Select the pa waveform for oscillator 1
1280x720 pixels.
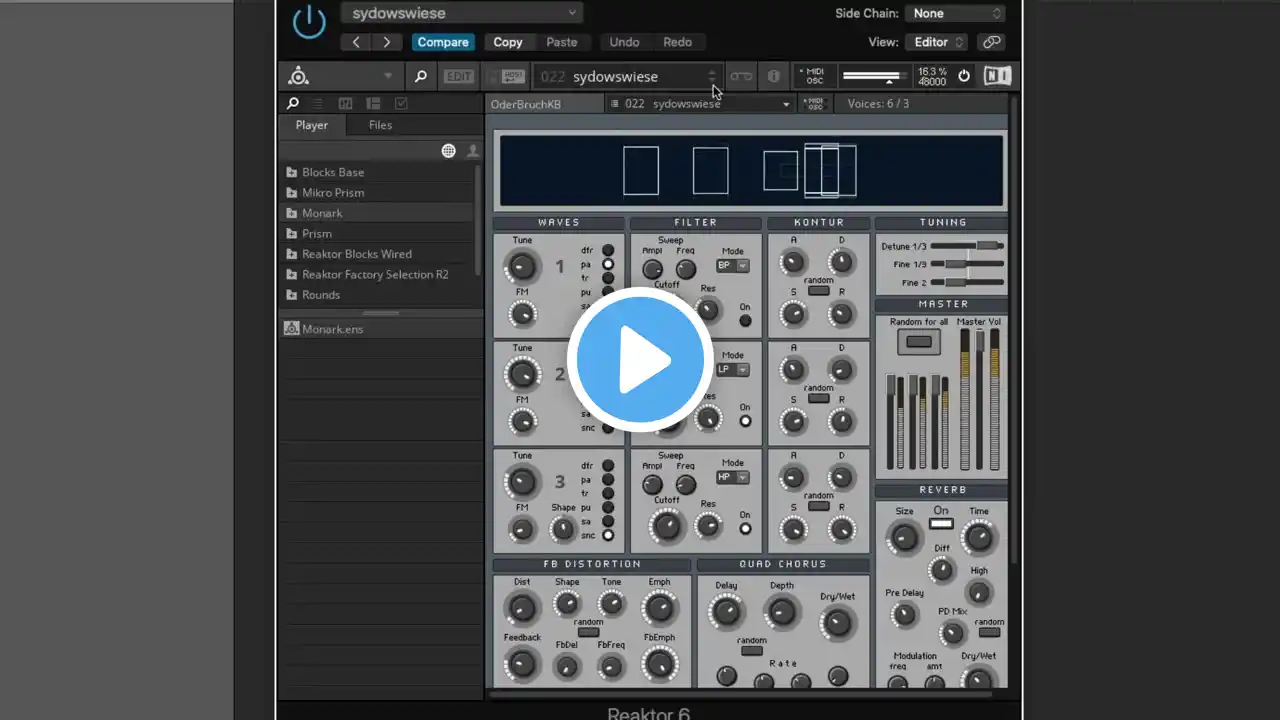pyautogui.click(x=608, y=264)
